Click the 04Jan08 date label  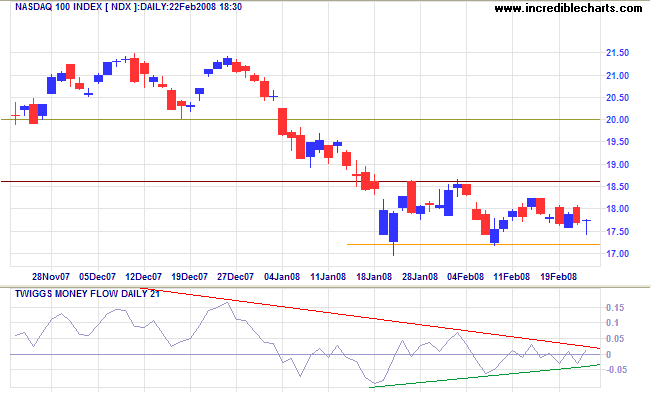[282, 277]
